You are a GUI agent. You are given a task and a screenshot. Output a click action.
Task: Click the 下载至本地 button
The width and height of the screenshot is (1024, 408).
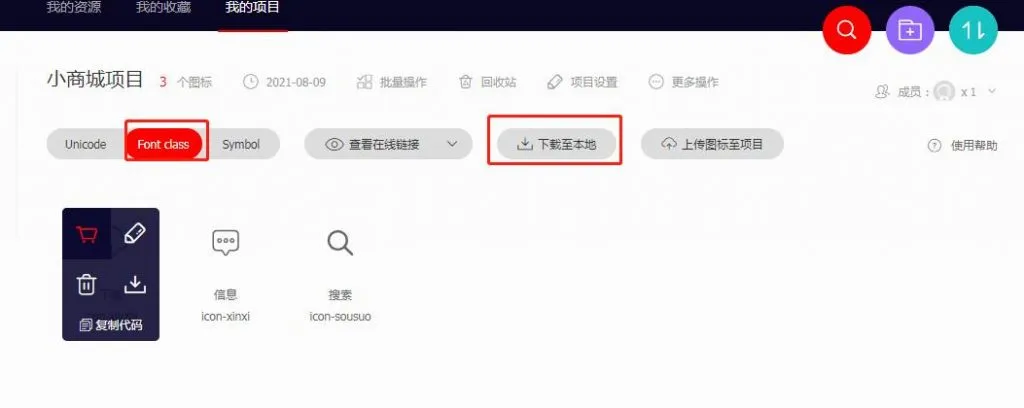coord(556,144)
